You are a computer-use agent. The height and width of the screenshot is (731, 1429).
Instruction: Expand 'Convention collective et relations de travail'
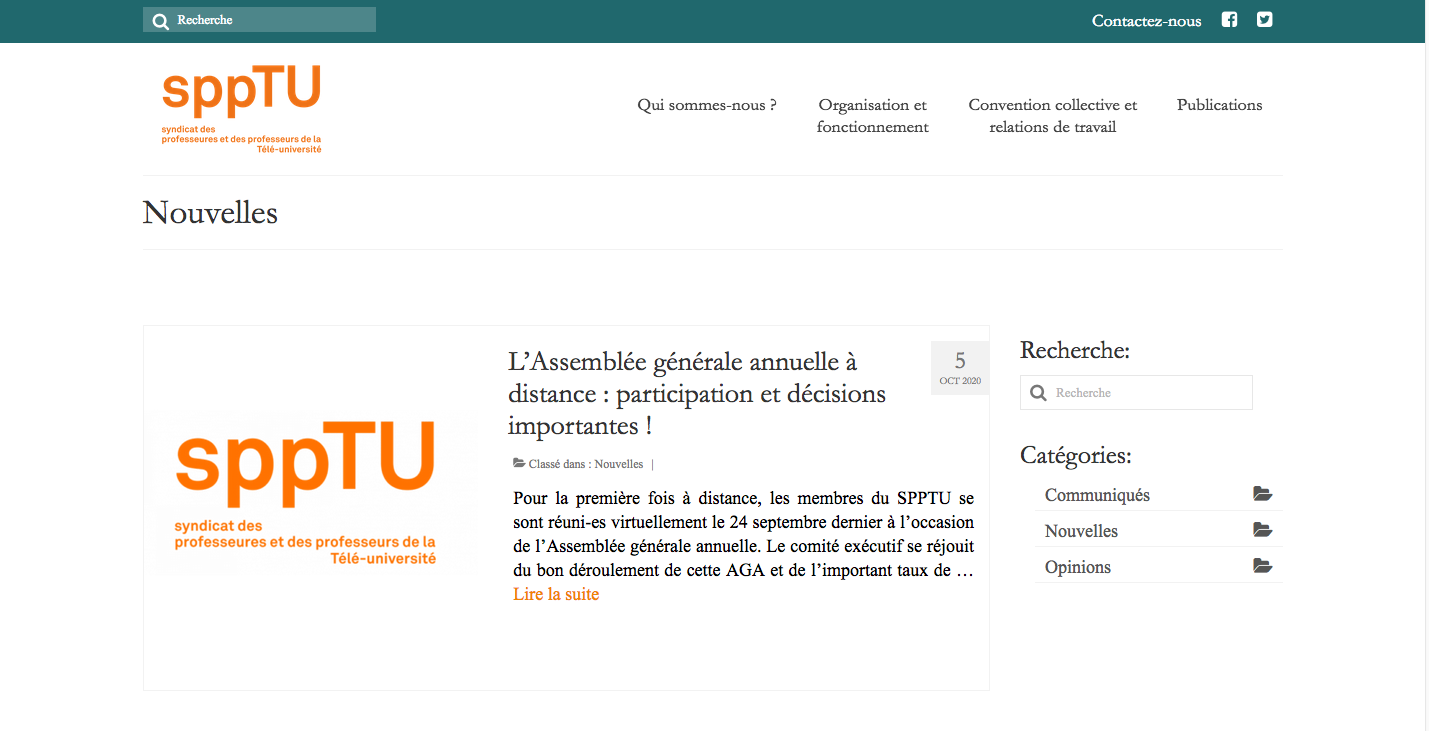click(1052, 116)
